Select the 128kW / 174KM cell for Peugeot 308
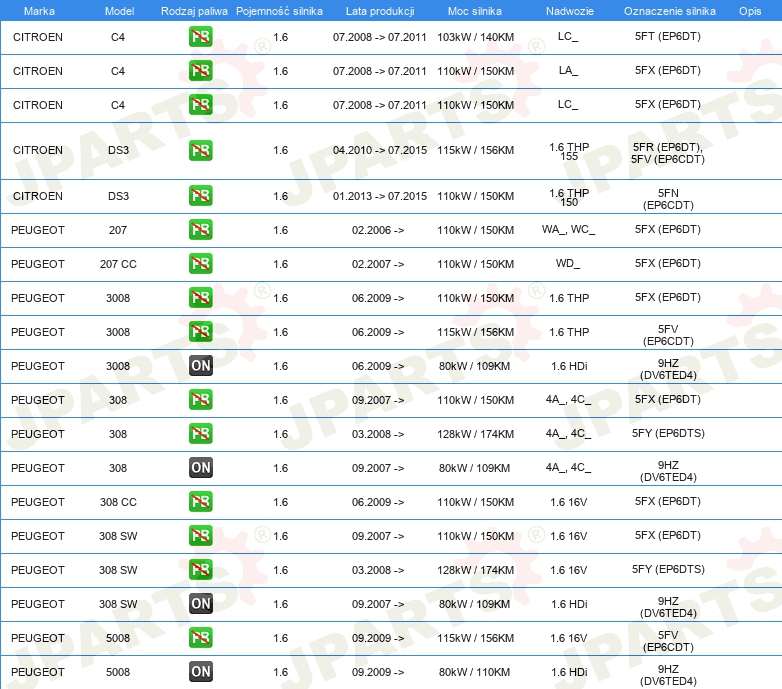 coord(475,434)
